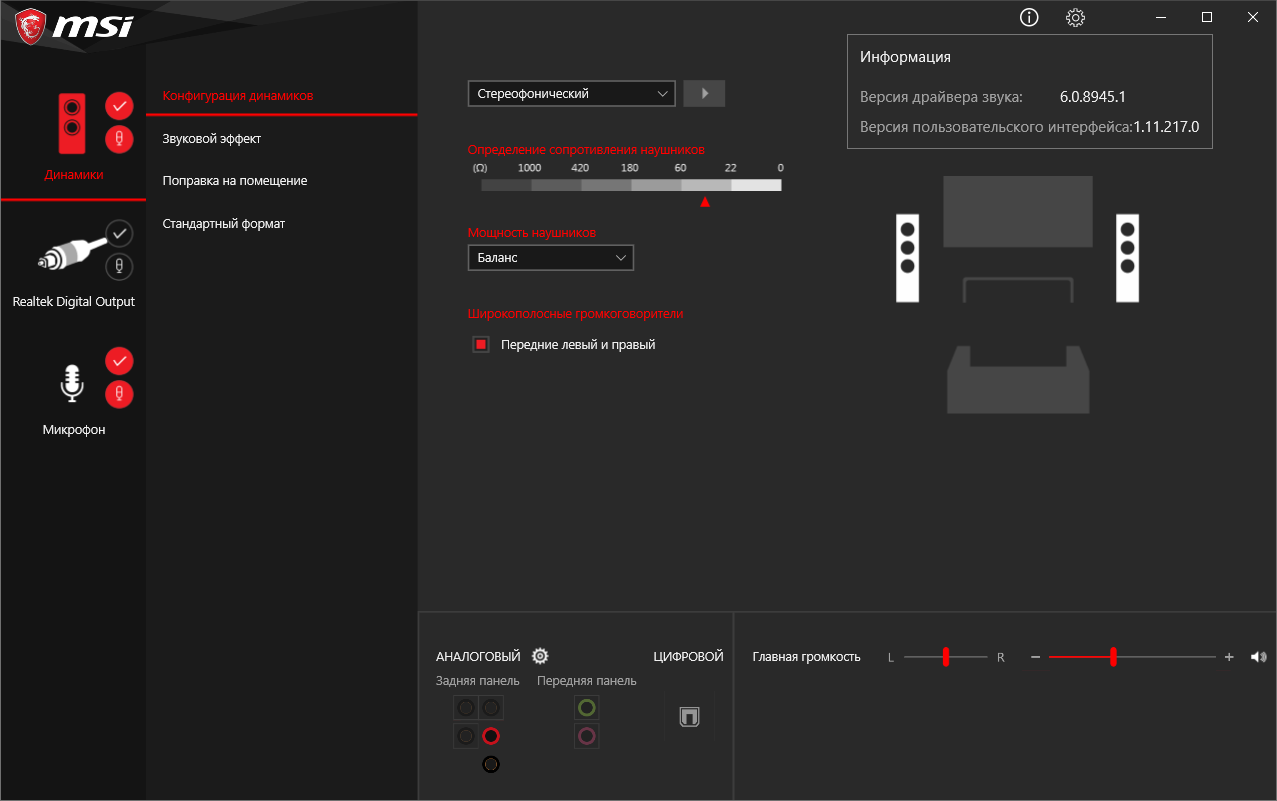This screenshot has height=801, width=1277.
Task: Set Динамики as default communication device
Action: tap(119, 139)
